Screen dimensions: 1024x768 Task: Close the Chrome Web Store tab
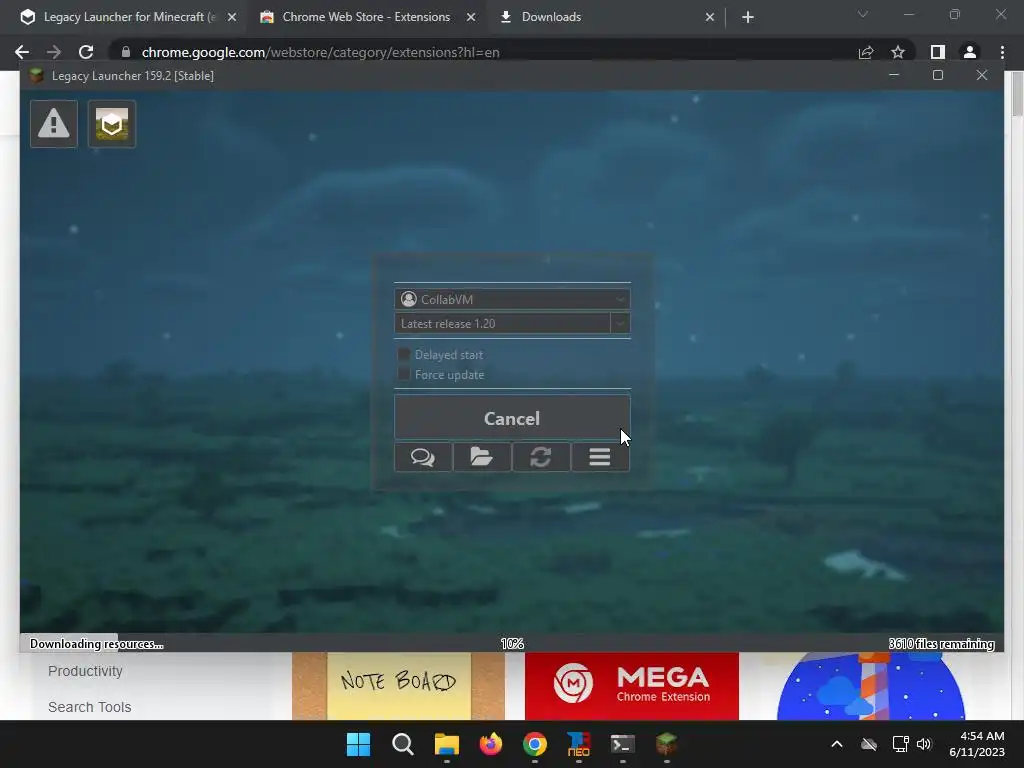pyautogui.click(x=471, y=17)
